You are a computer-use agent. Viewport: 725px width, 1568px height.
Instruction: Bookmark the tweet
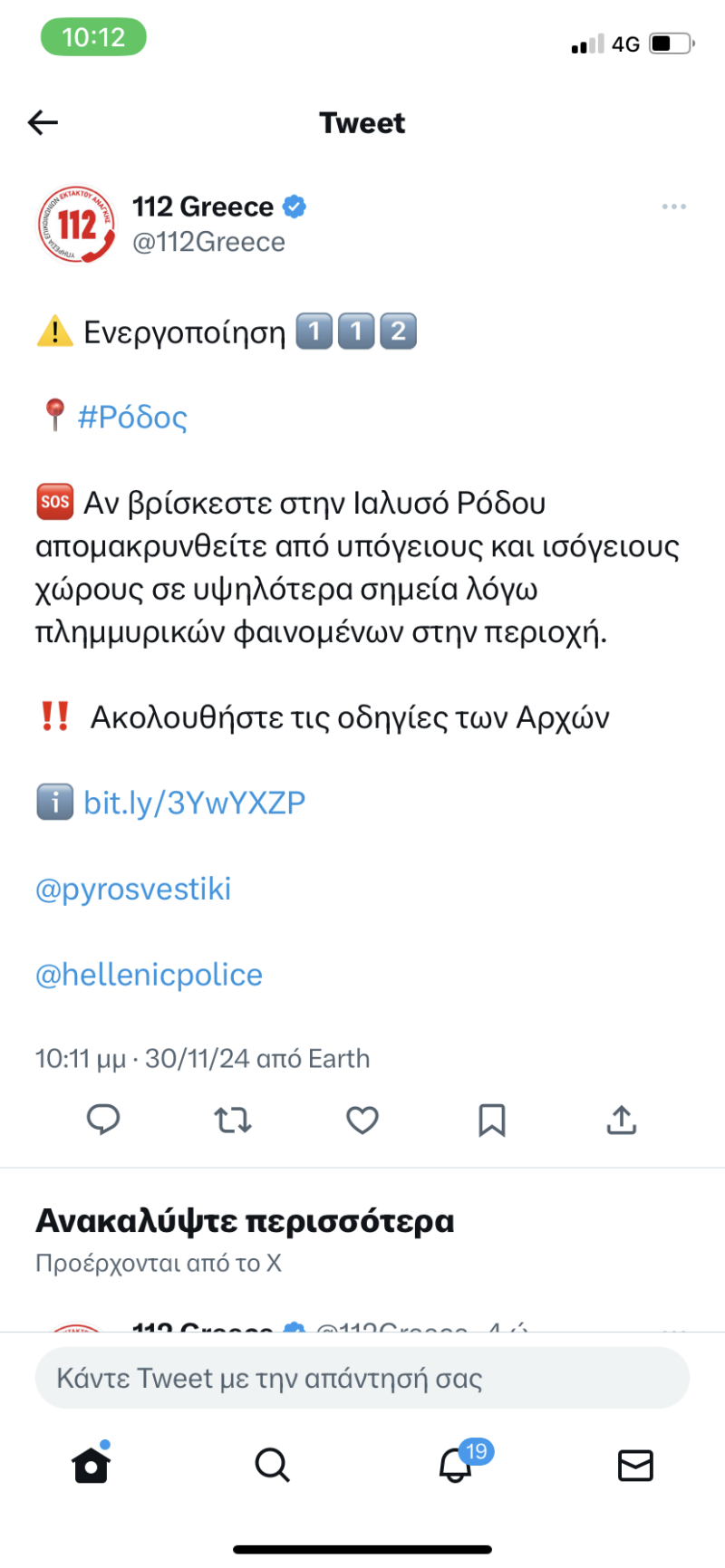491,1121
